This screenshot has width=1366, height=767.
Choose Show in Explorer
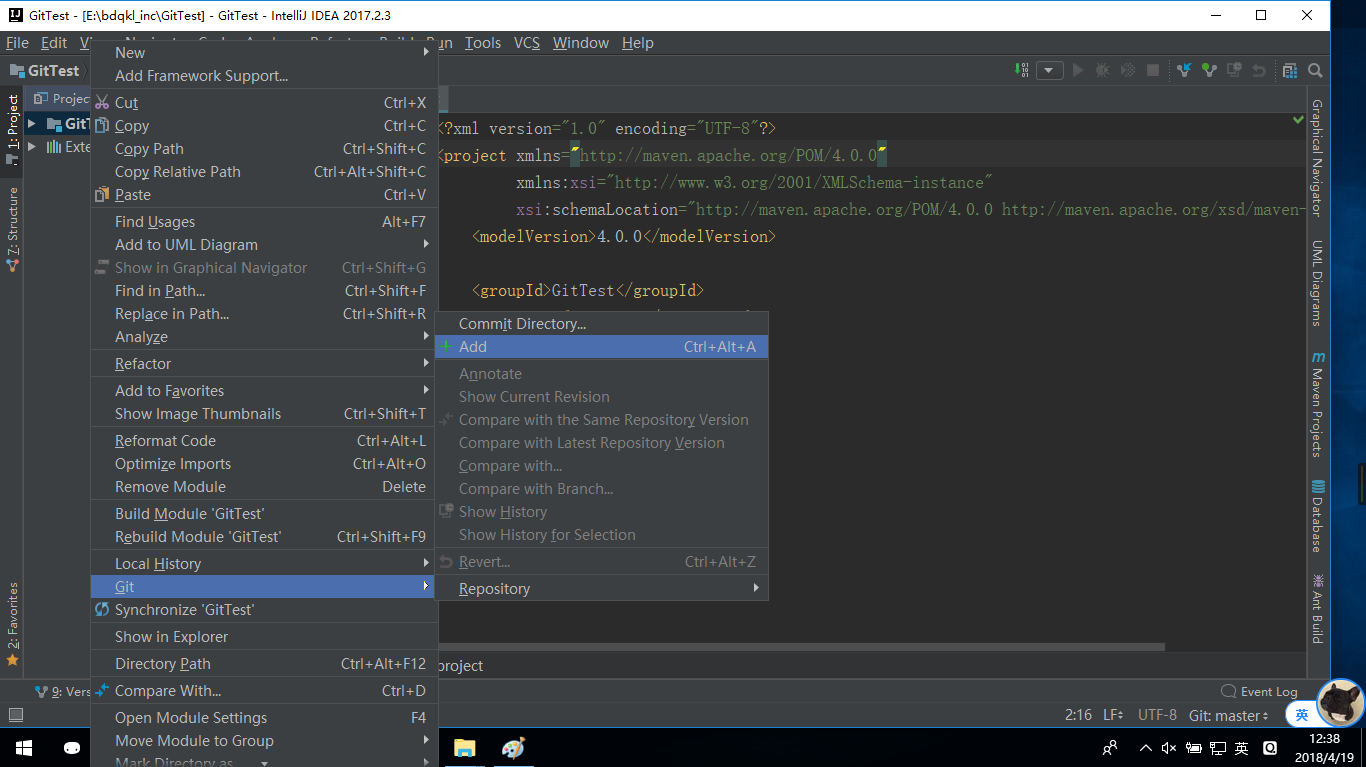pyautogui.click(x=264, y=636)
